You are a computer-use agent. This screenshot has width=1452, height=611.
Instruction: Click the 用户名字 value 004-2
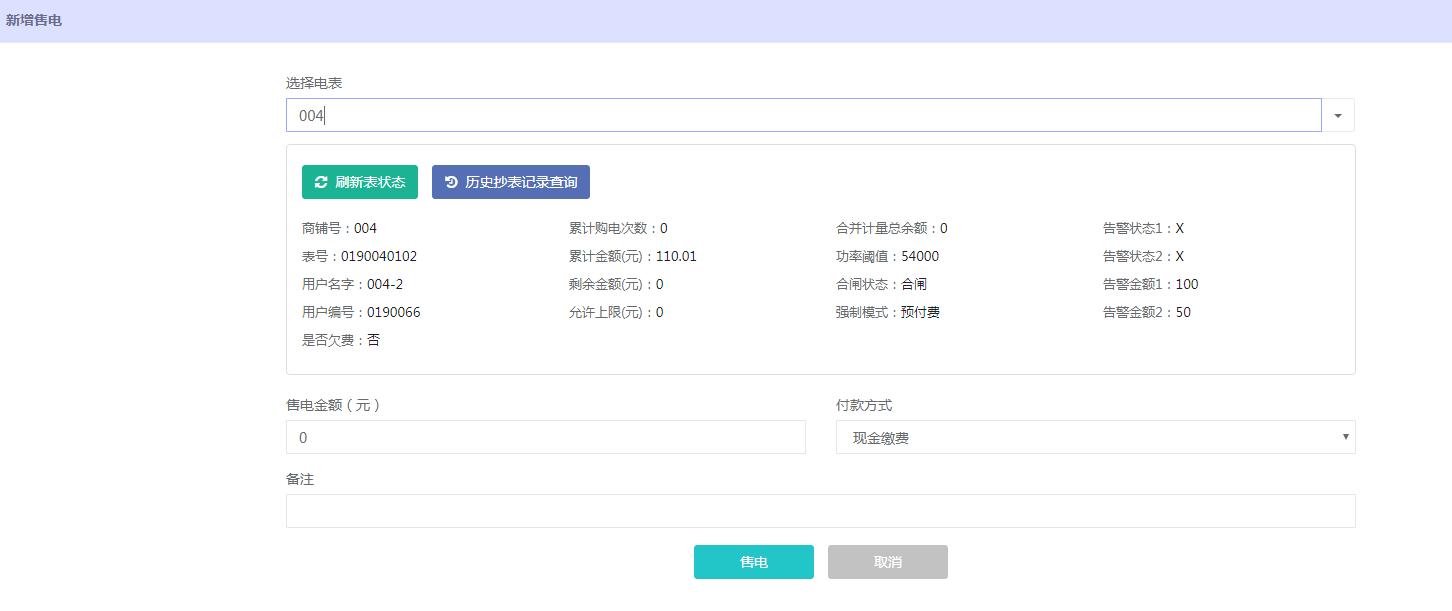click(x=385, y=284)
